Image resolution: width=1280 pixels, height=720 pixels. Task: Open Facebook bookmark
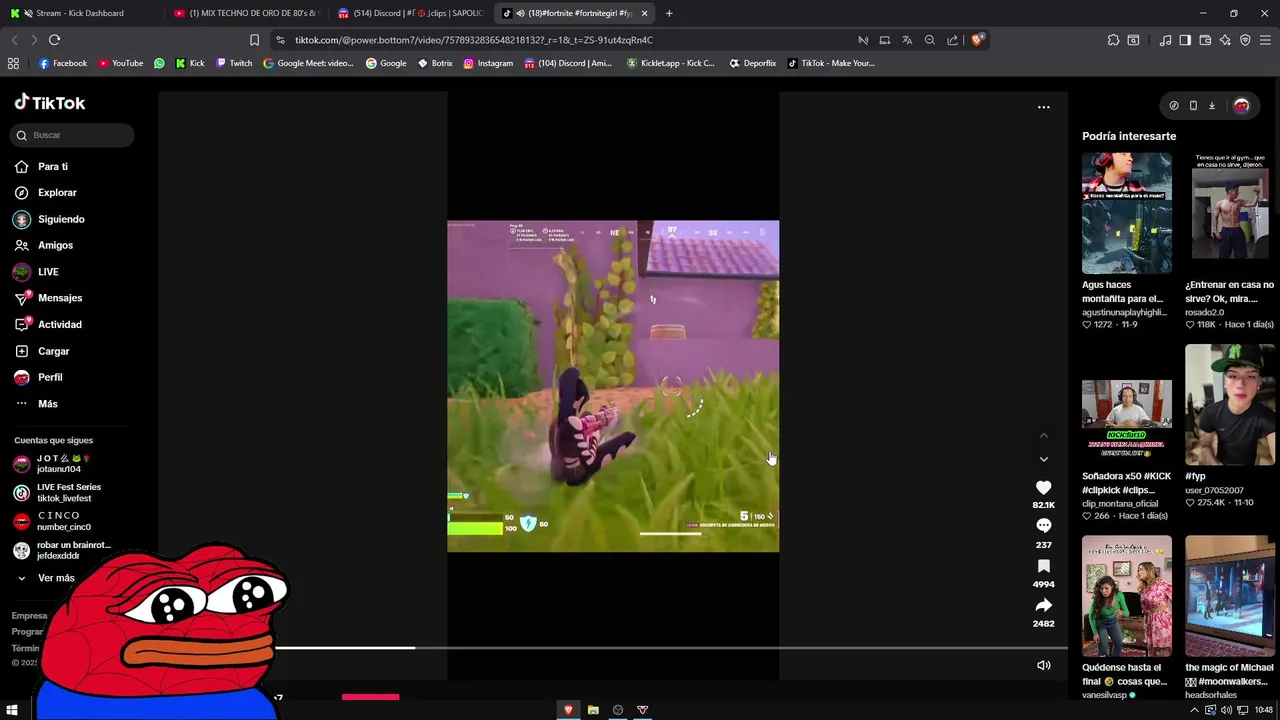click(x=63, y=63)
